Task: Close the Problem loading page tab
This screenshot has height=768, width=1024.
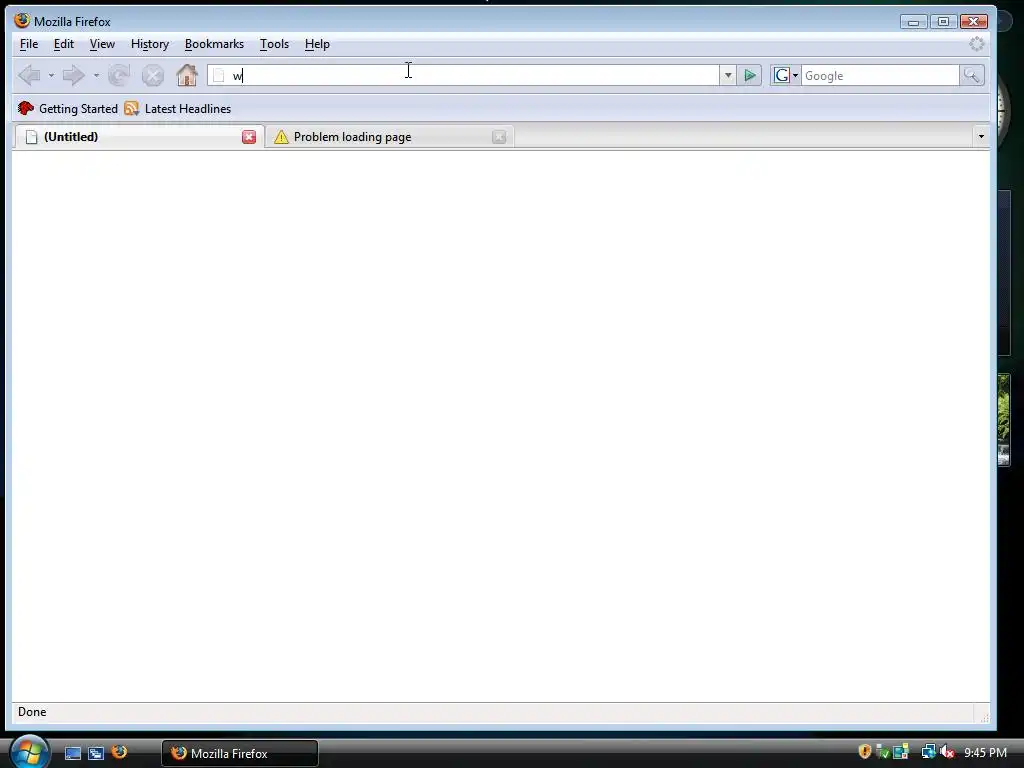Action: pyautogui.click(x=499, y=136)
